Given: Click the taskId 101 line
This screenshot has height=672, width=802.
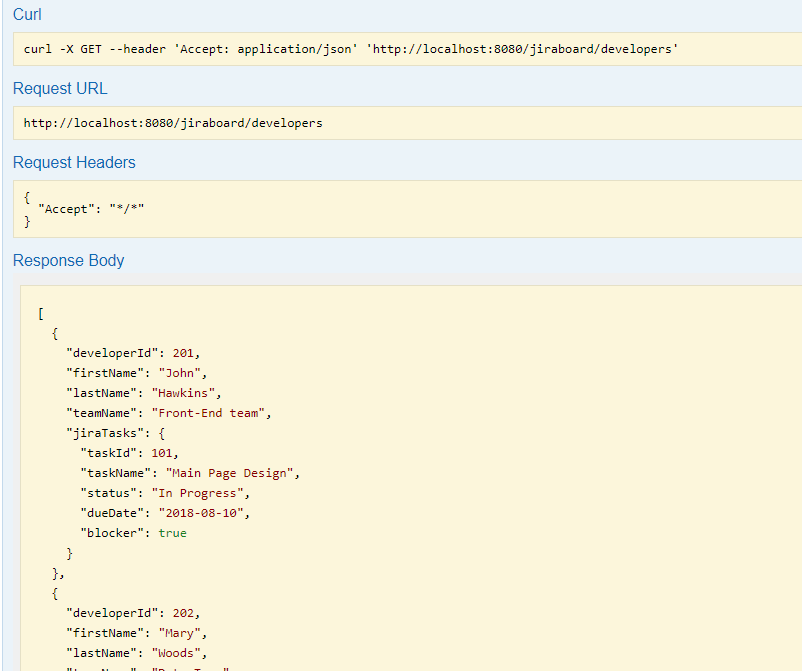Looking at the screenshot, I should (x=129, y=453).
